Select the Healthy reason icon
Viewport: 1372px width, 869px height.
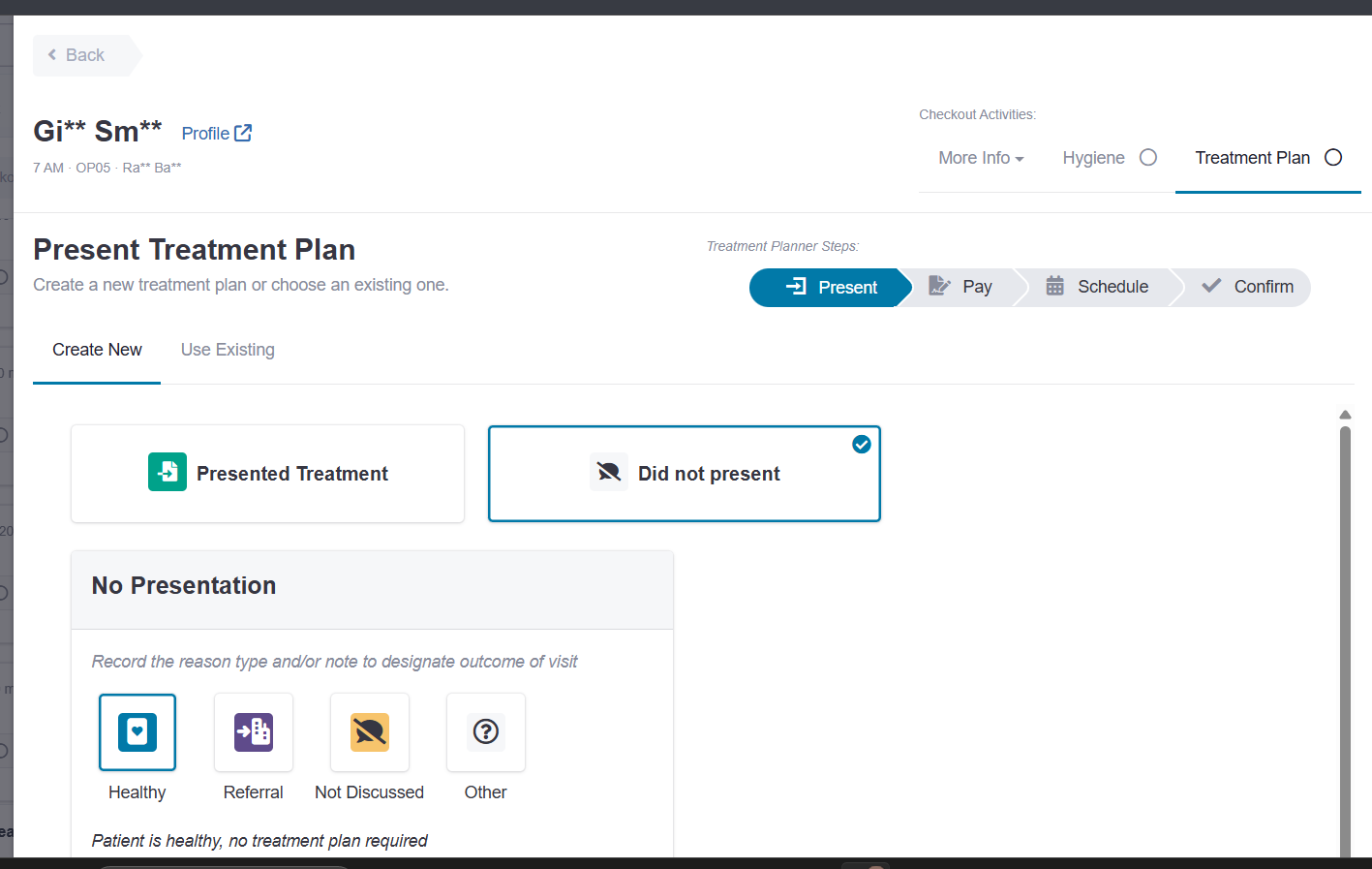(137, 732)
